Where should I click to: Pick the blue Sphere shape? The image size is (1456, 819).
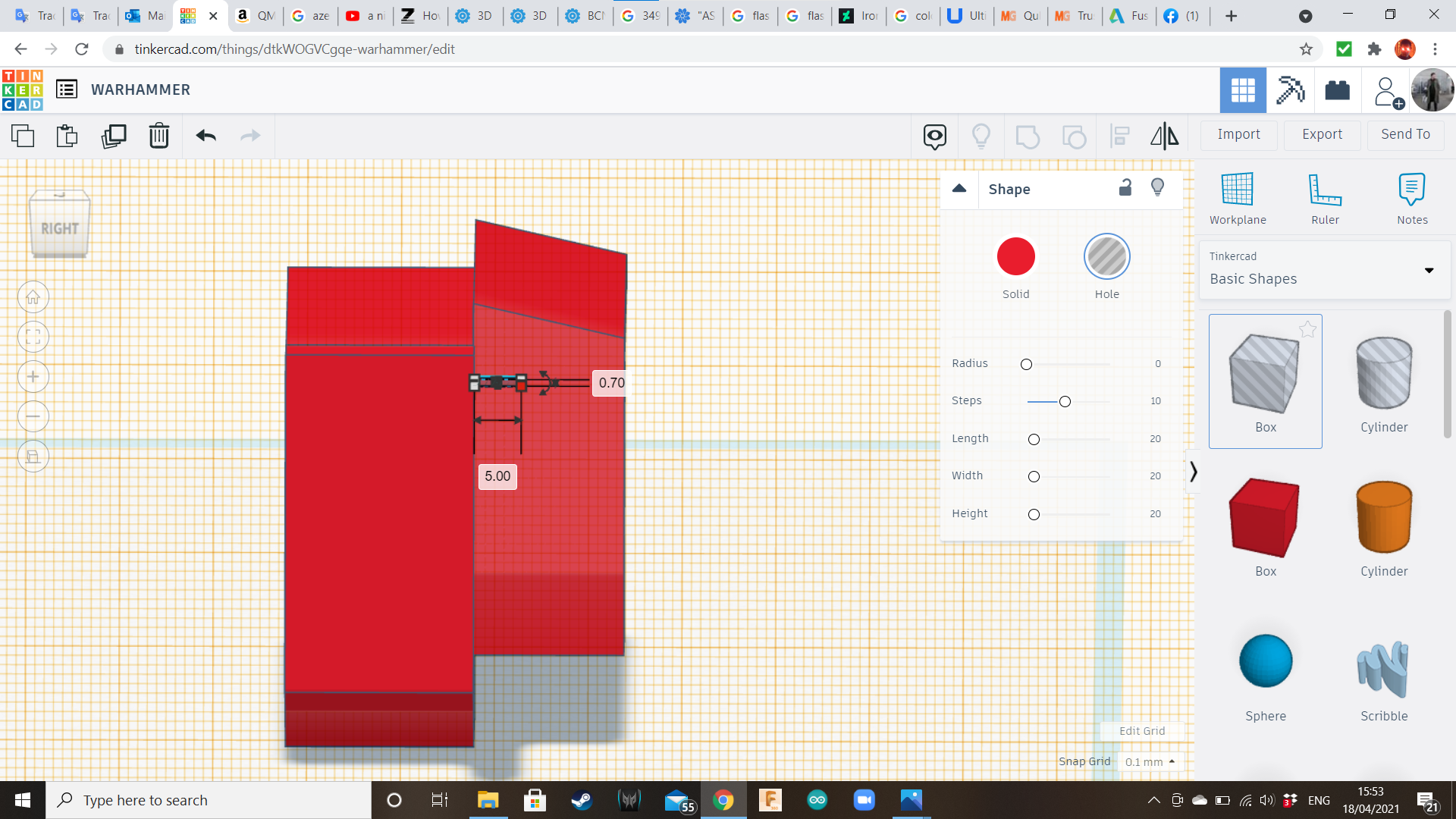(1265, 661)
